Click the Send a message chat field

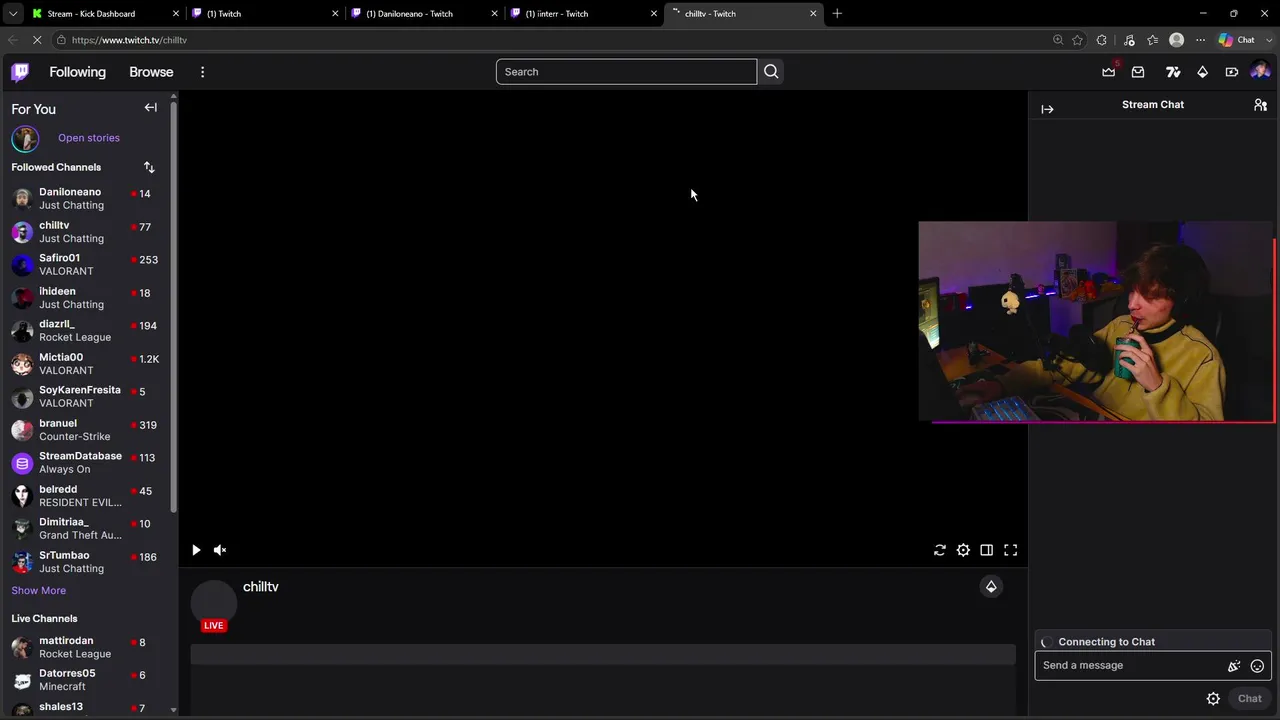pos(1131,666)
